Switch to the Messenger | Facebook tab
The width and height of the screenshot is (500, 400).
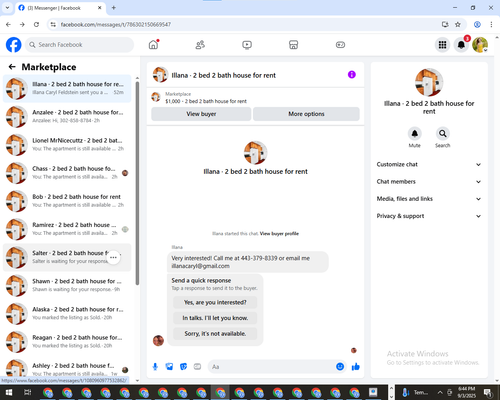pos(60,8)
